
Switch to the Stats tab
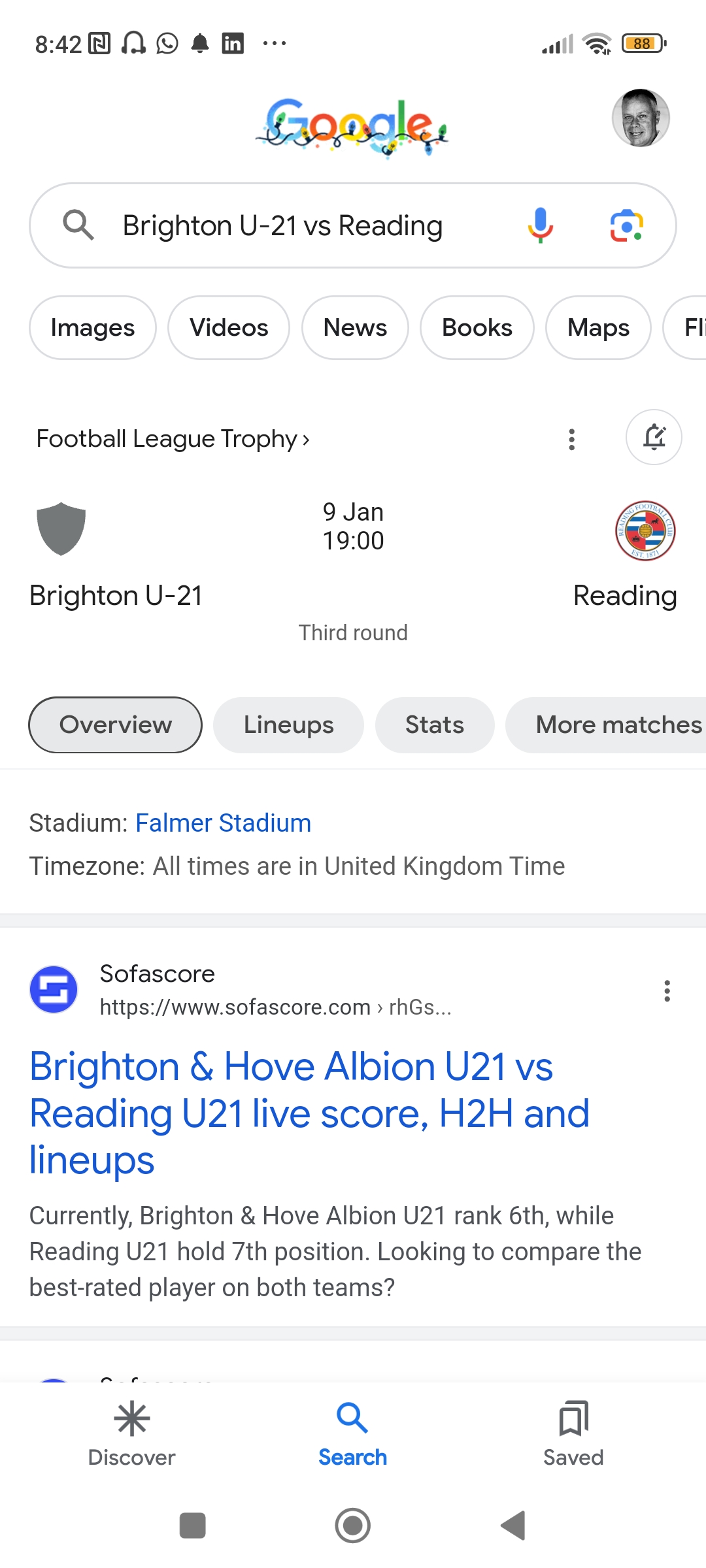click(x=435, y=725)
